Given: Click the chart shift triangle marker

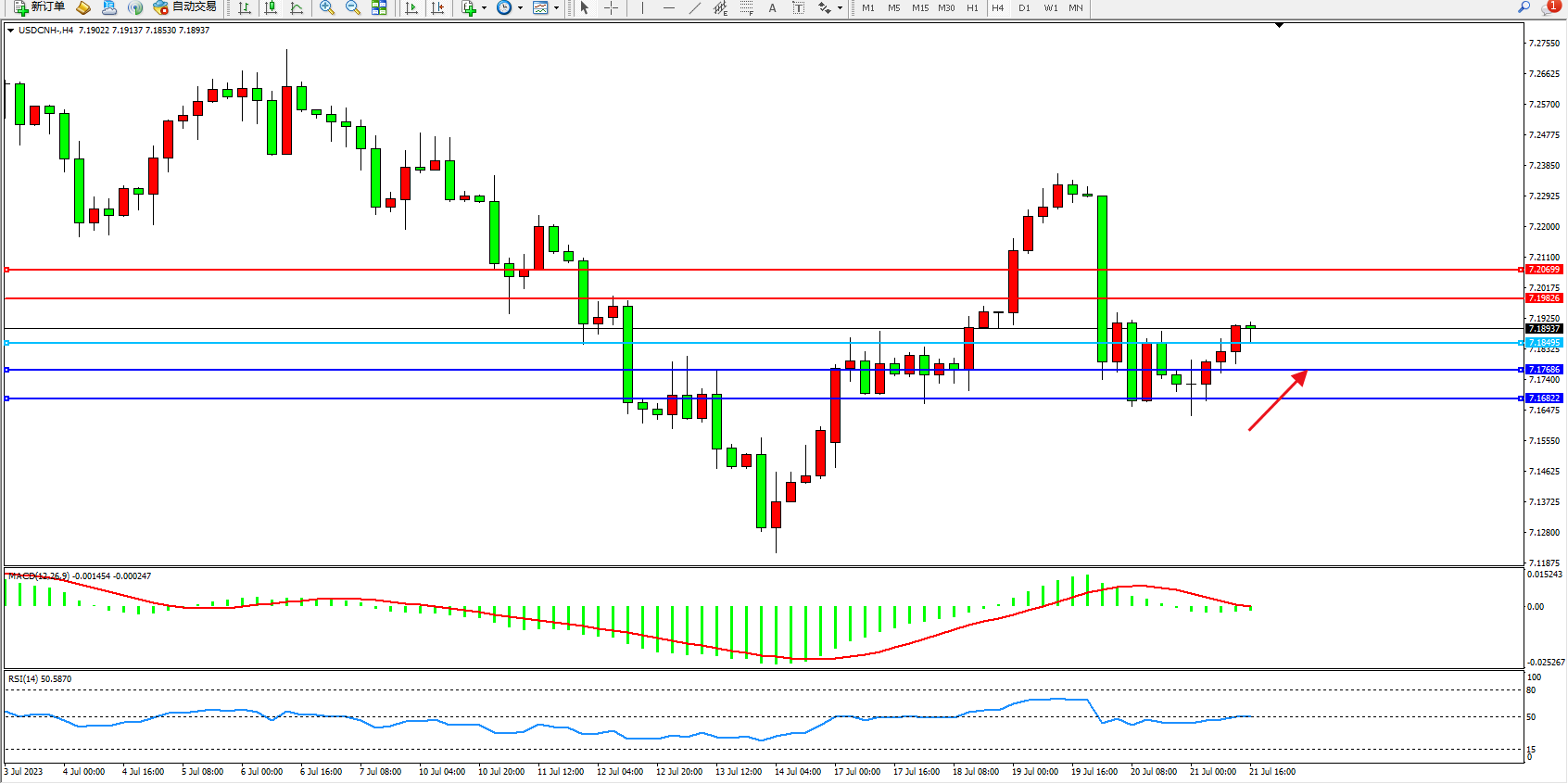Looking at the screenshot, I should (x=1279, y=26).
